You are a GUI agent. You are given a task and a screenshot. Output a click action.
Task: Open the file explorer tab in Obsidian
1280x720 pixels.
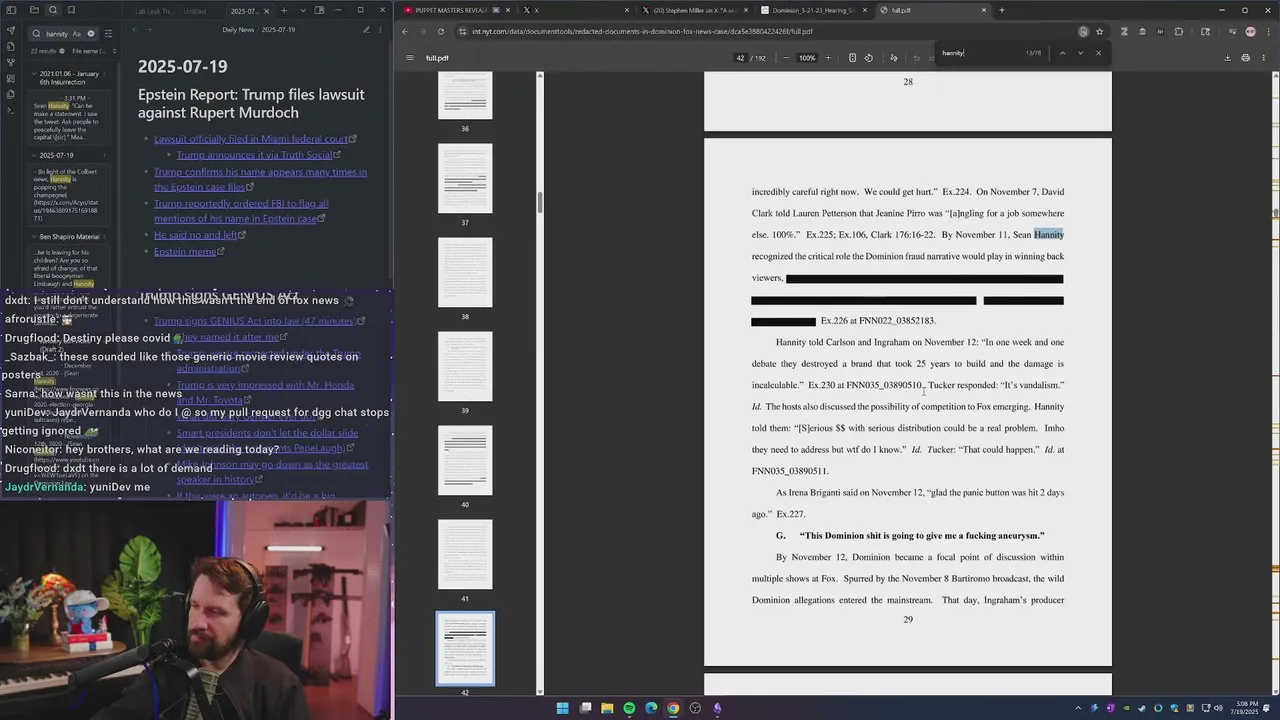point(34,11)
